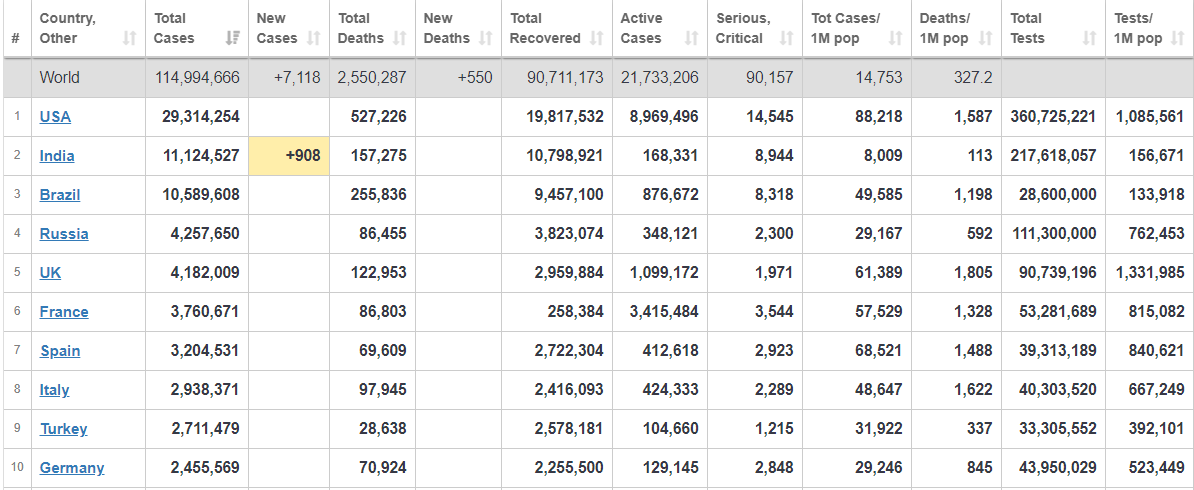Click Active Cases sort arrows icon

click(x=691, y=39)
